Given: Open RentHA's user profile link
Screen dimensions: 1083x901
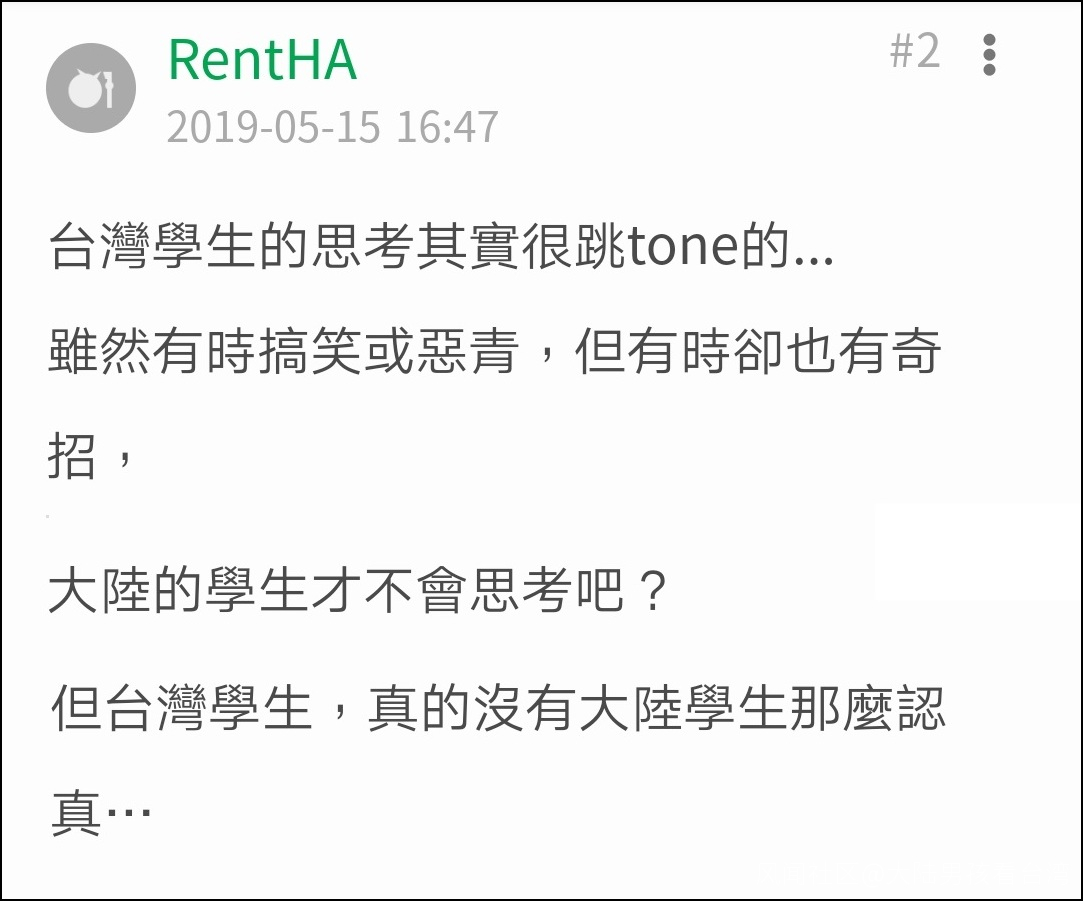Looking at the screenshot, I should [x=262, y=59].
